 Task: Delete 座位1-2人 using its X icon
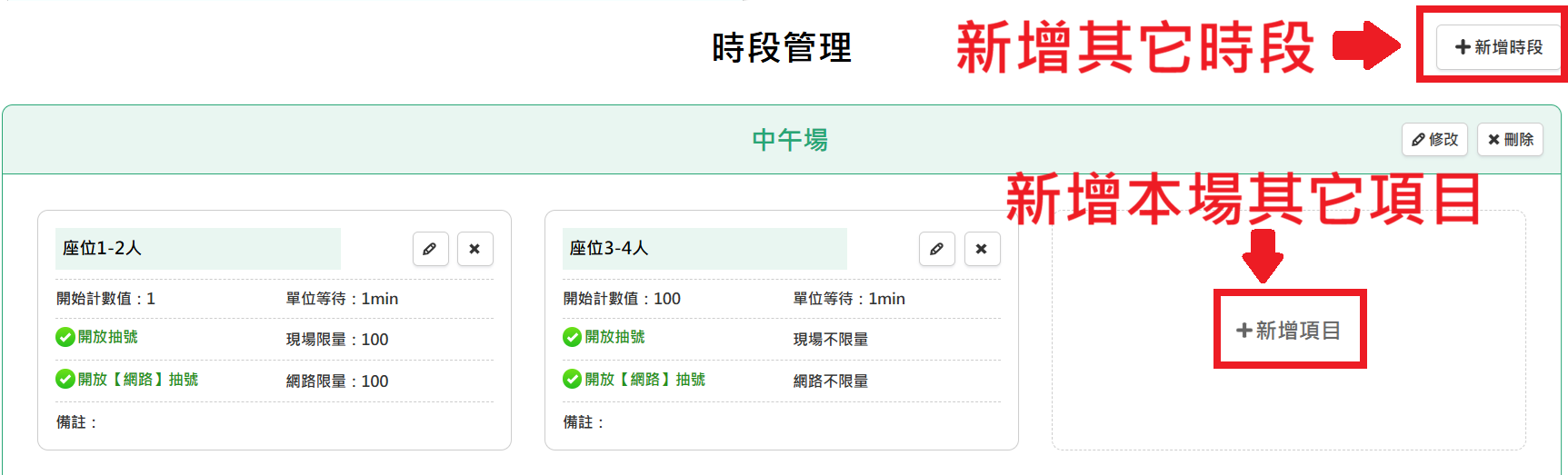click(x=474, y=249)
